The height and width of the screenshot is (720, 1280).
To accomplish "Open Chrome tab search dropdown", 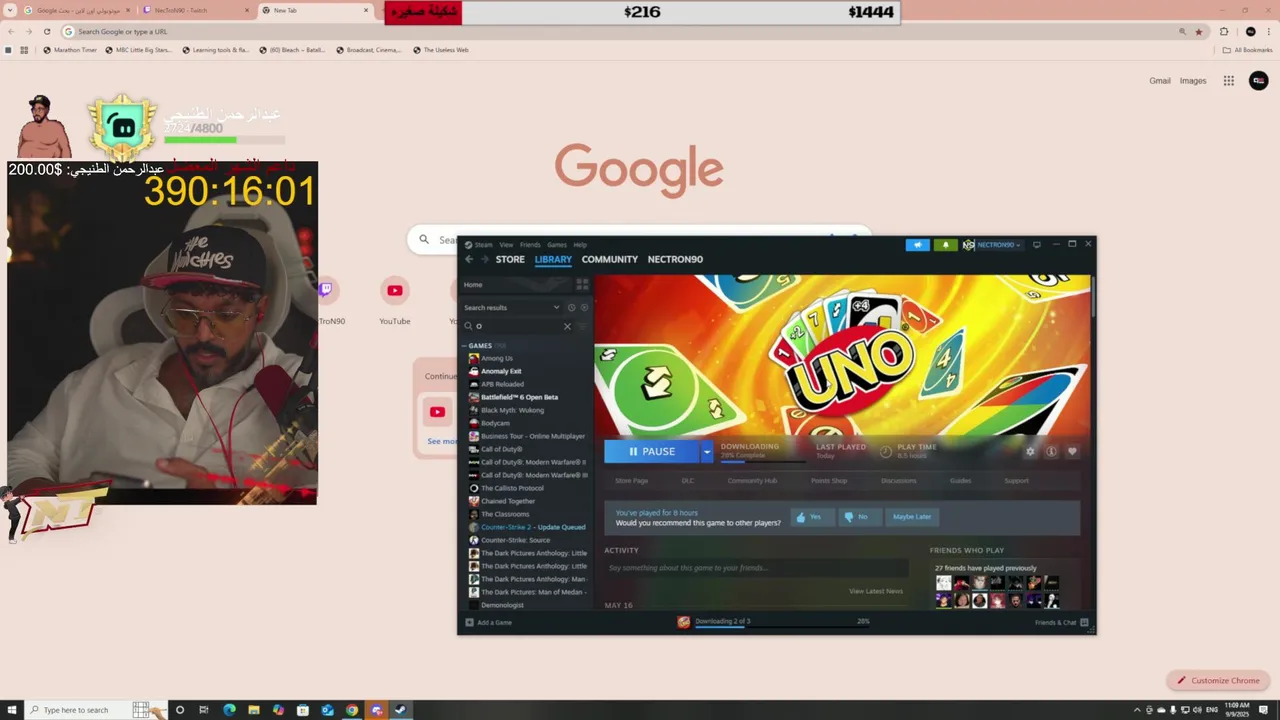I will 10,10.
